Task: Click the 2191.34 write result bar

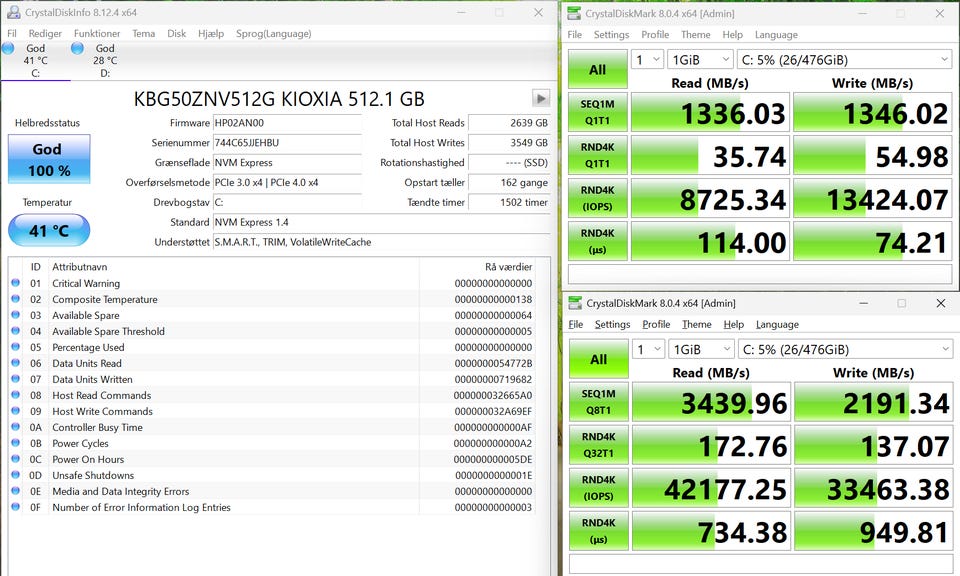Action: 874,402
